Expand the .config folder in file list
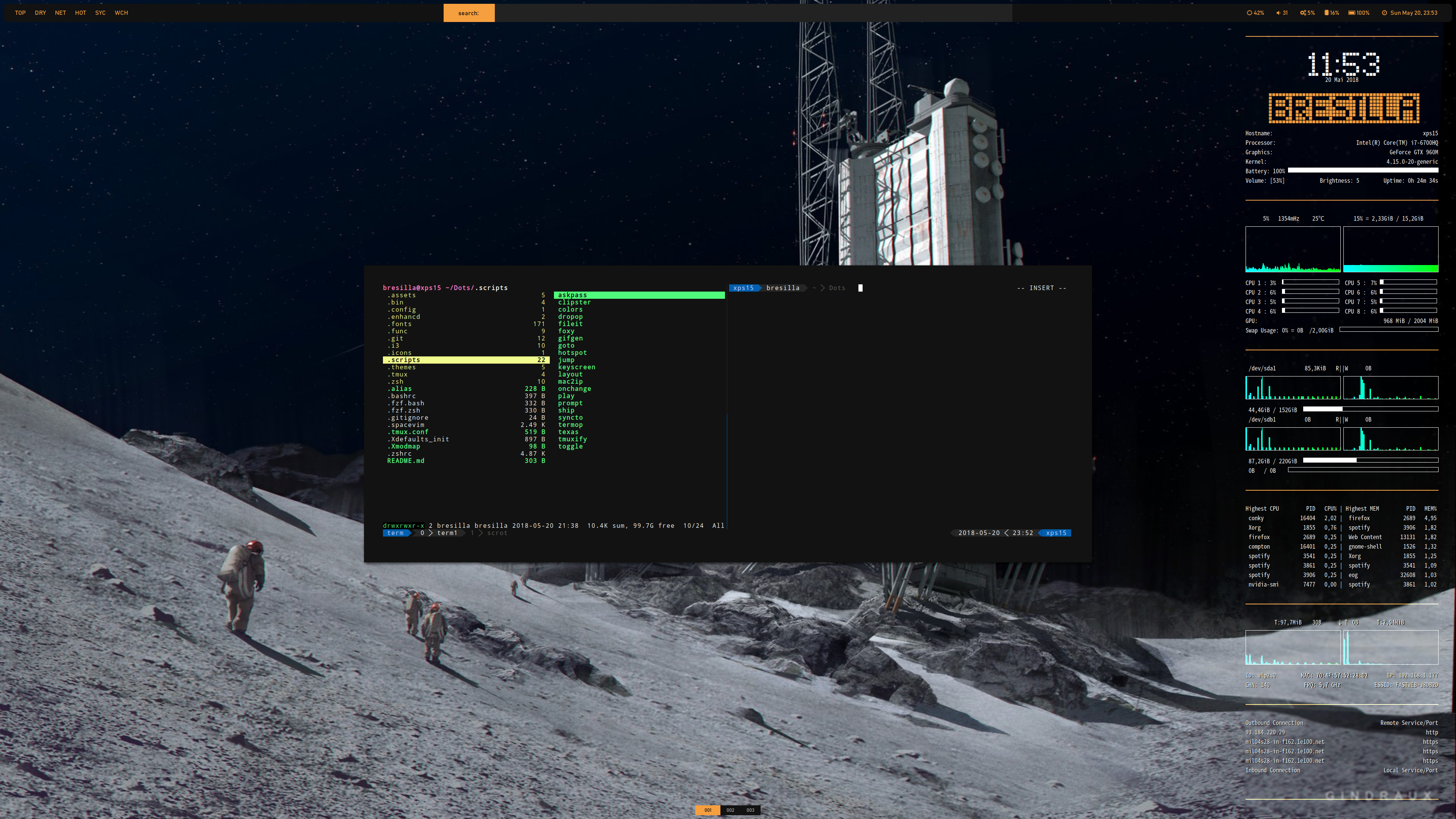The height and width of the screenshot is (819, 1456). [403, 310]
